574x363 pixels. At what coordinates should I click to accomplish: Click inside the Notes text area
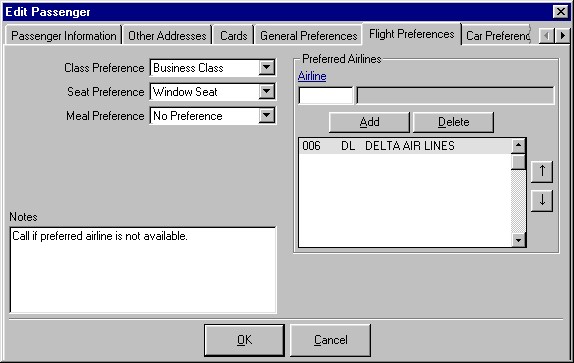pyautogui.click(x=143, y=270)
